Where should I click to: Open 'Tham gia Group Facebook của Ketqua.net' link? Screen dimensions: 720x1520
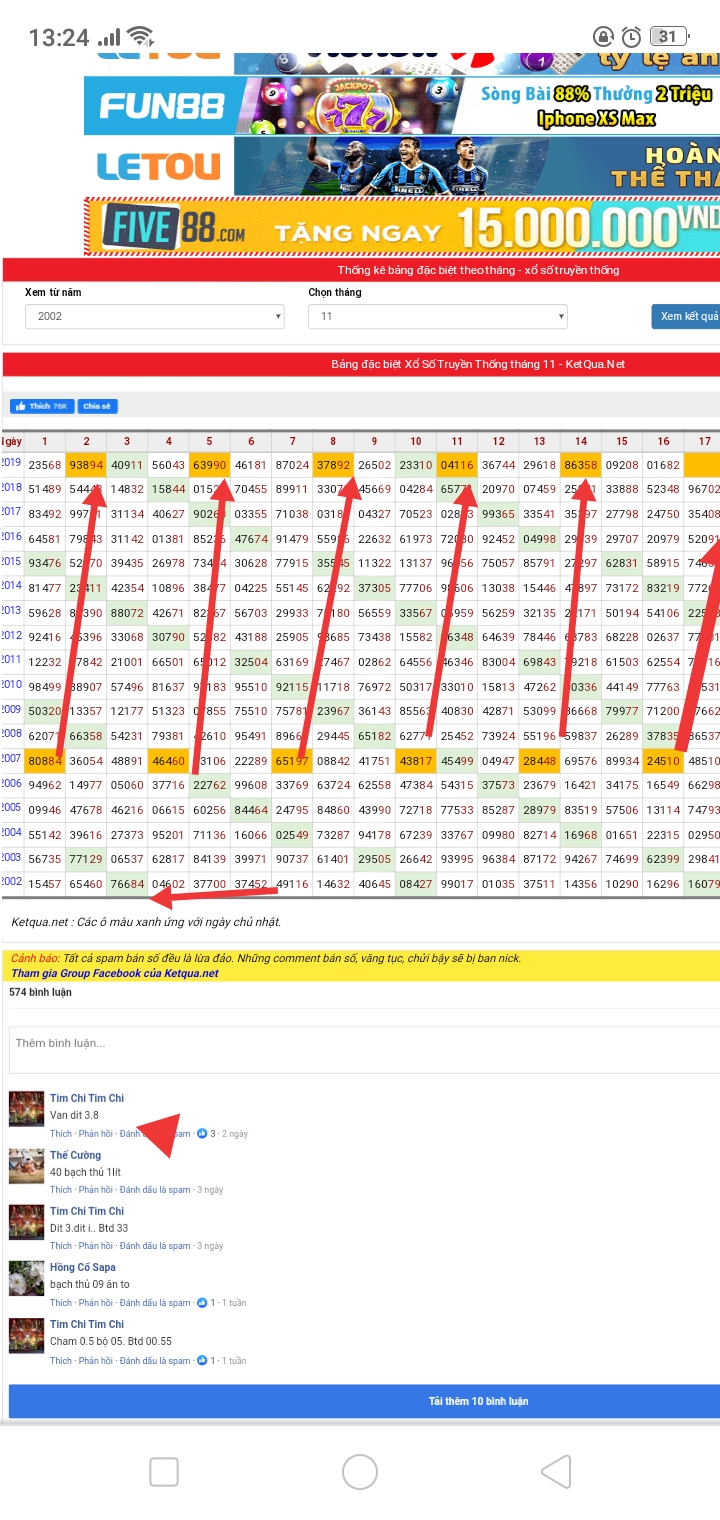click(115, 973)
